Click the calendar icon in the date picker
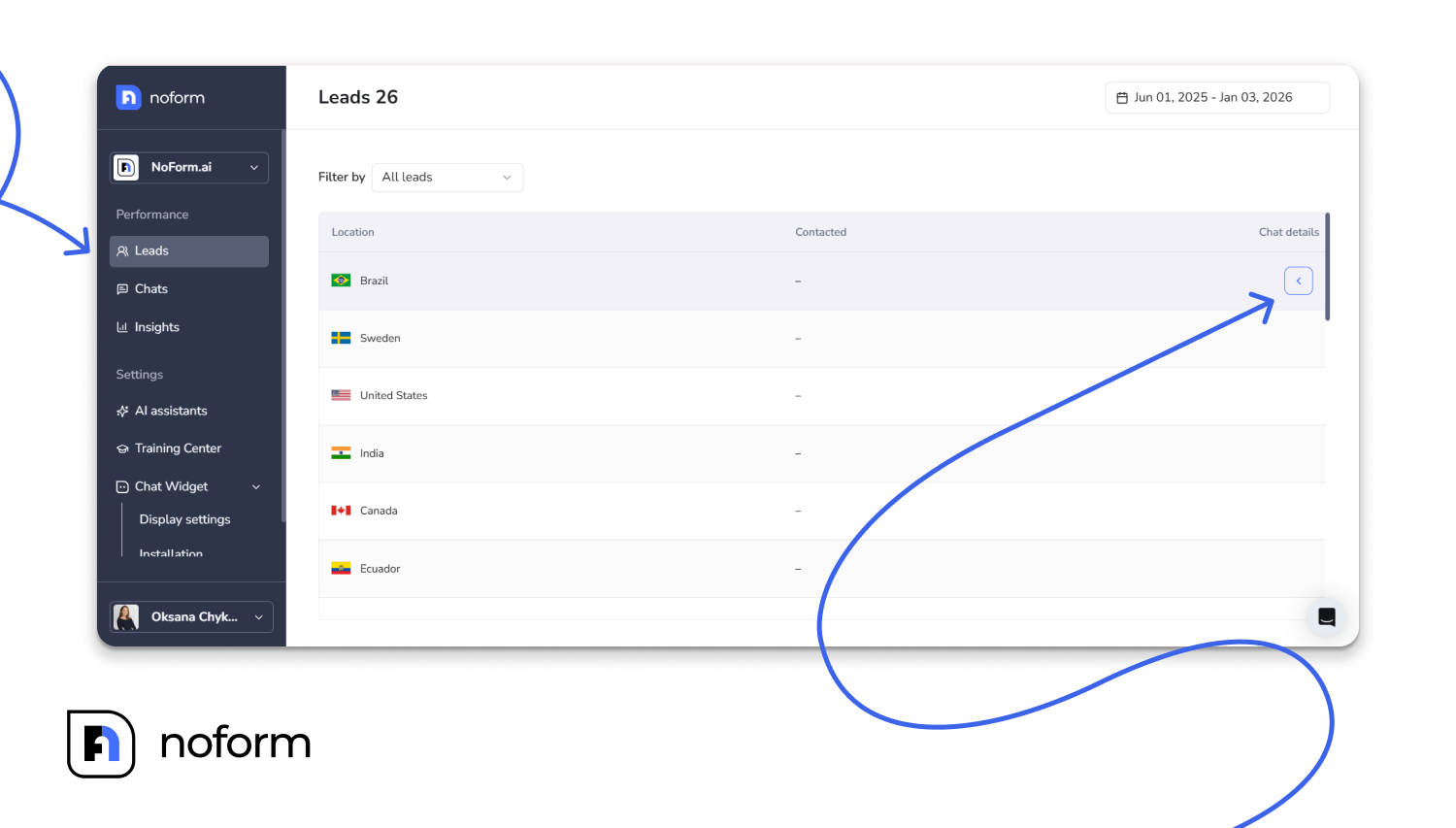The height and width of the screenshot is (828, 1456). [1122, 97]
